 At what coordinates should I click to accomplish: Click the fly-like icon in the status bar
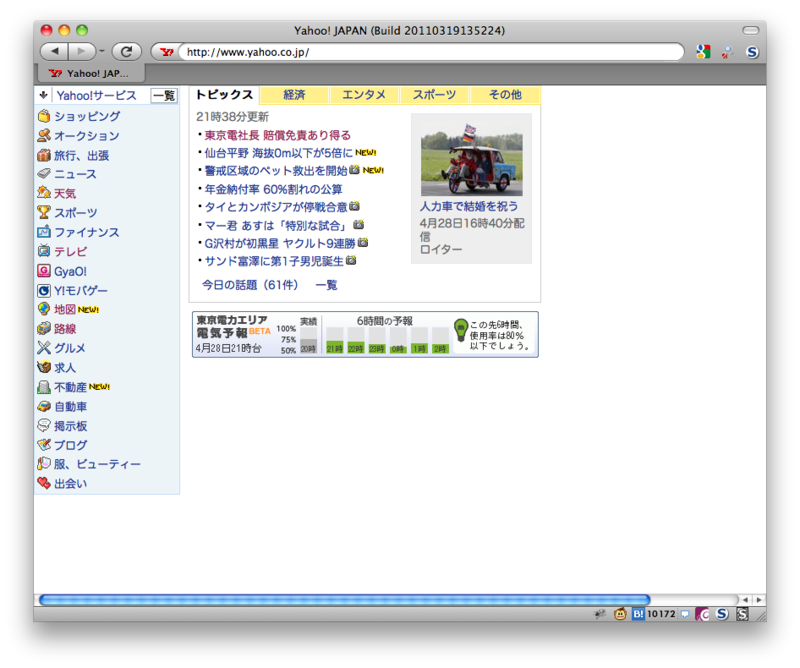600,614
